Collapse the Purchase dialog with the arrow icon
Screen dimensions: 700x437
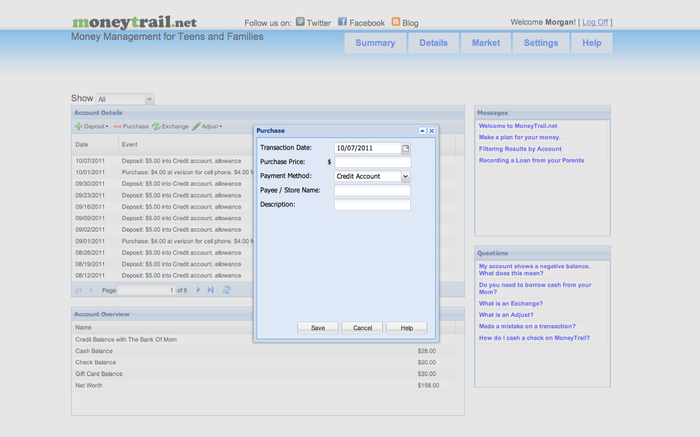coord(422,130)
